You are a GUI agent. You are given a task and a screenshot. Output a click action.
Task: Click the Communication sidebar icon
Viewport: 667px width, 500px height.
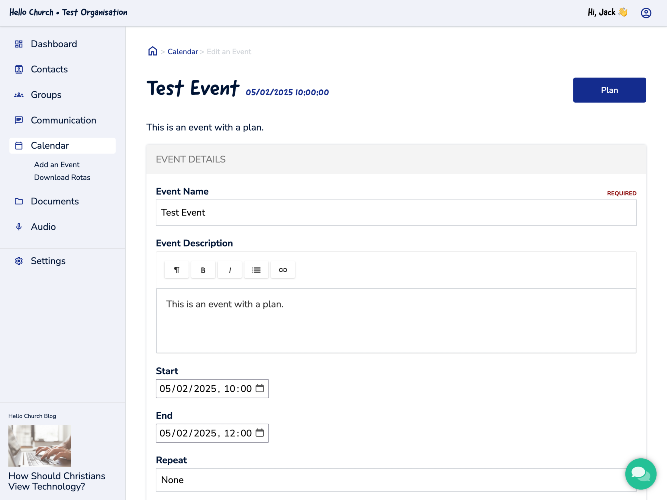19,120
